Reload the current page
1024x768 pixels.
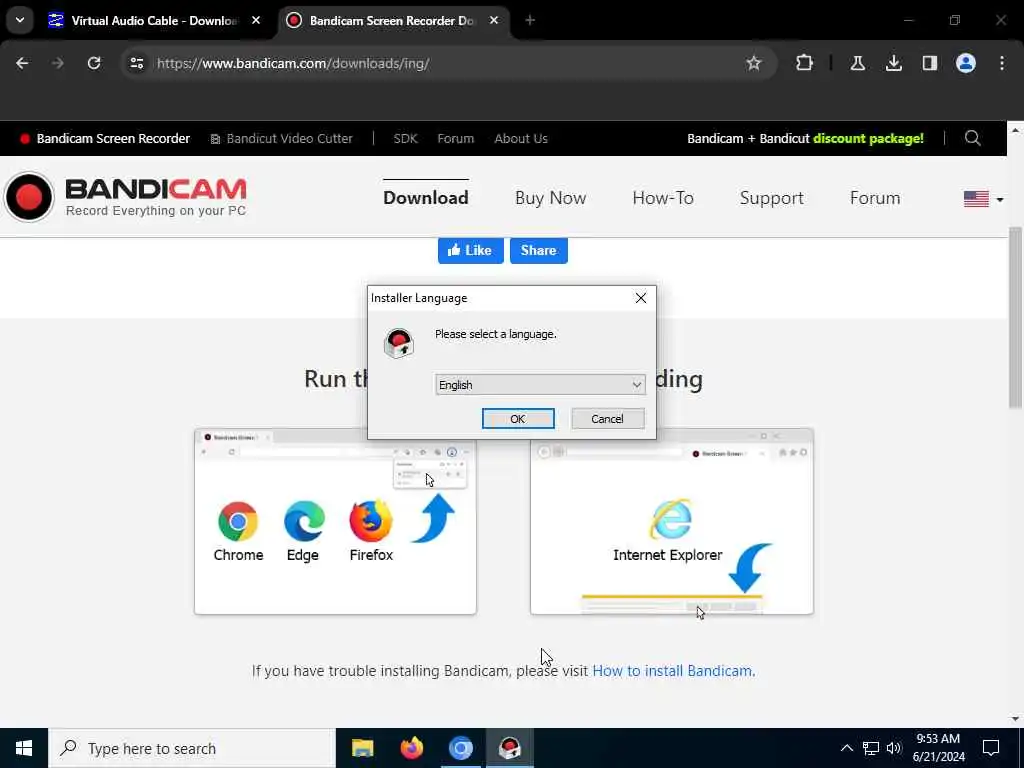pyautogui.click(x=94, y=63)
